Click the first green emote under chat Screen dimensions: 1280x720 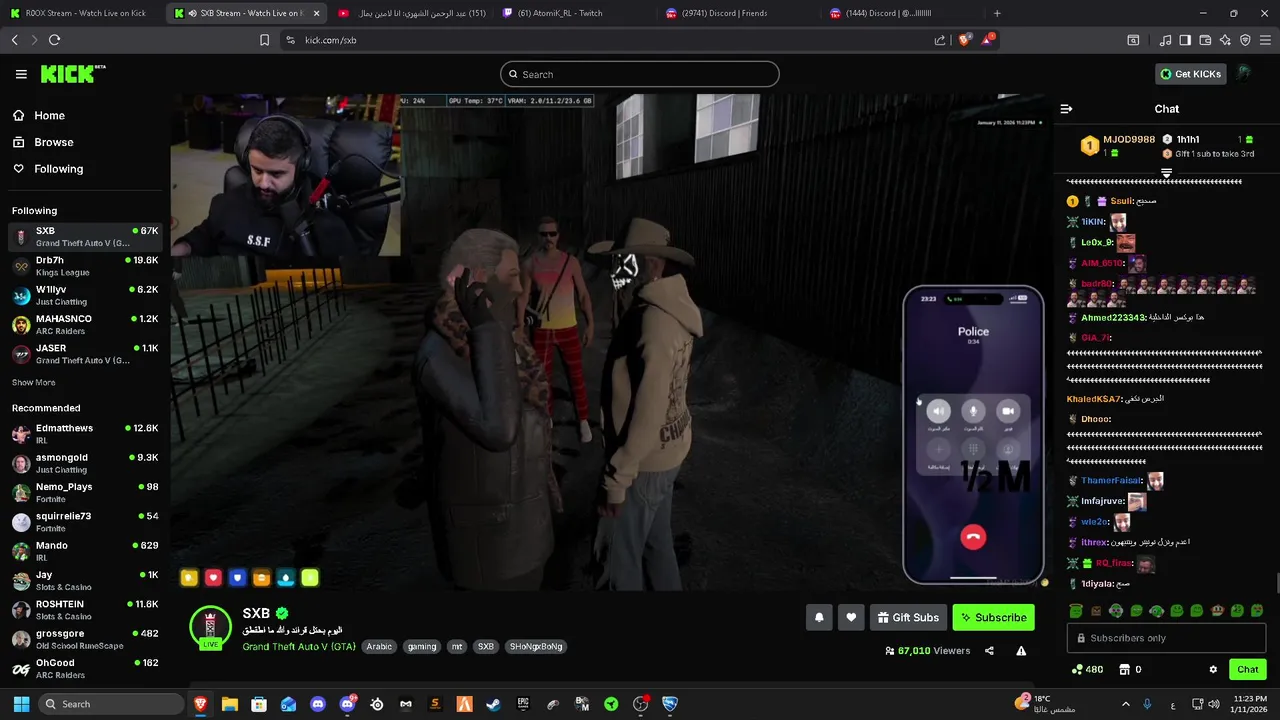pyautogui.click(x=1076, y=611)
